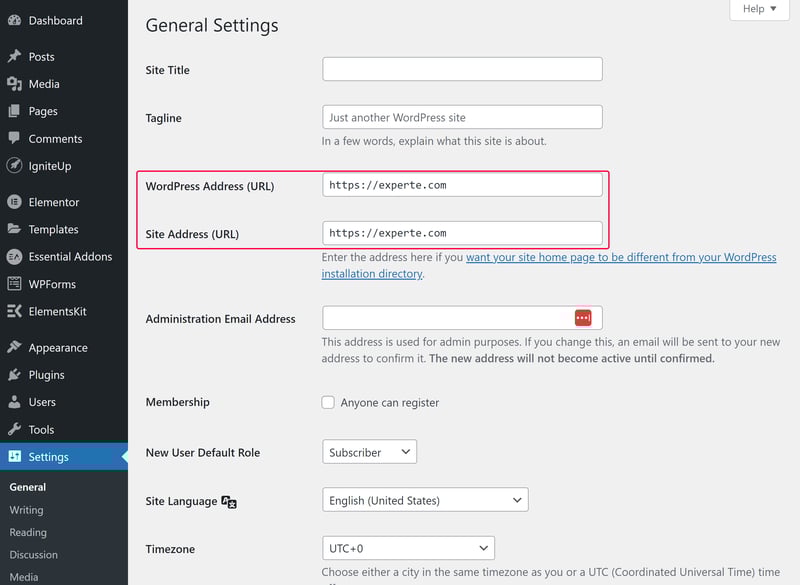The width and height of the screenshot is (800, 585).
Task: Go to the Writing settings submenu
Action: point(27,510)
